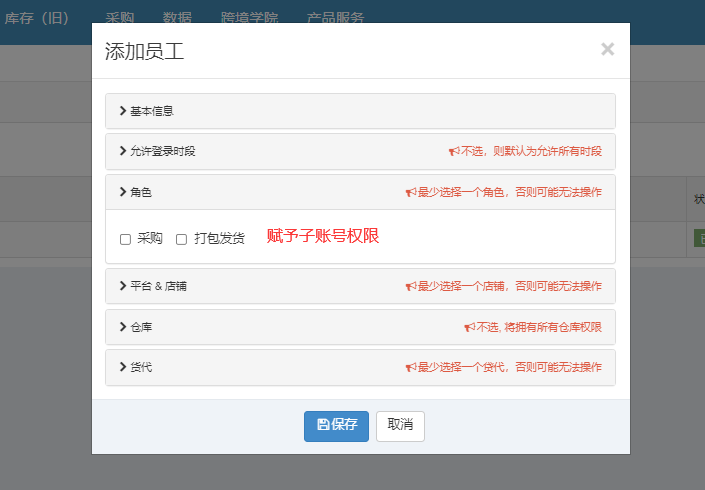Click the megaphone icon beside 不选，则默认为允许所有时段
This screenshot has width=705, height=490.
point(454,151)
